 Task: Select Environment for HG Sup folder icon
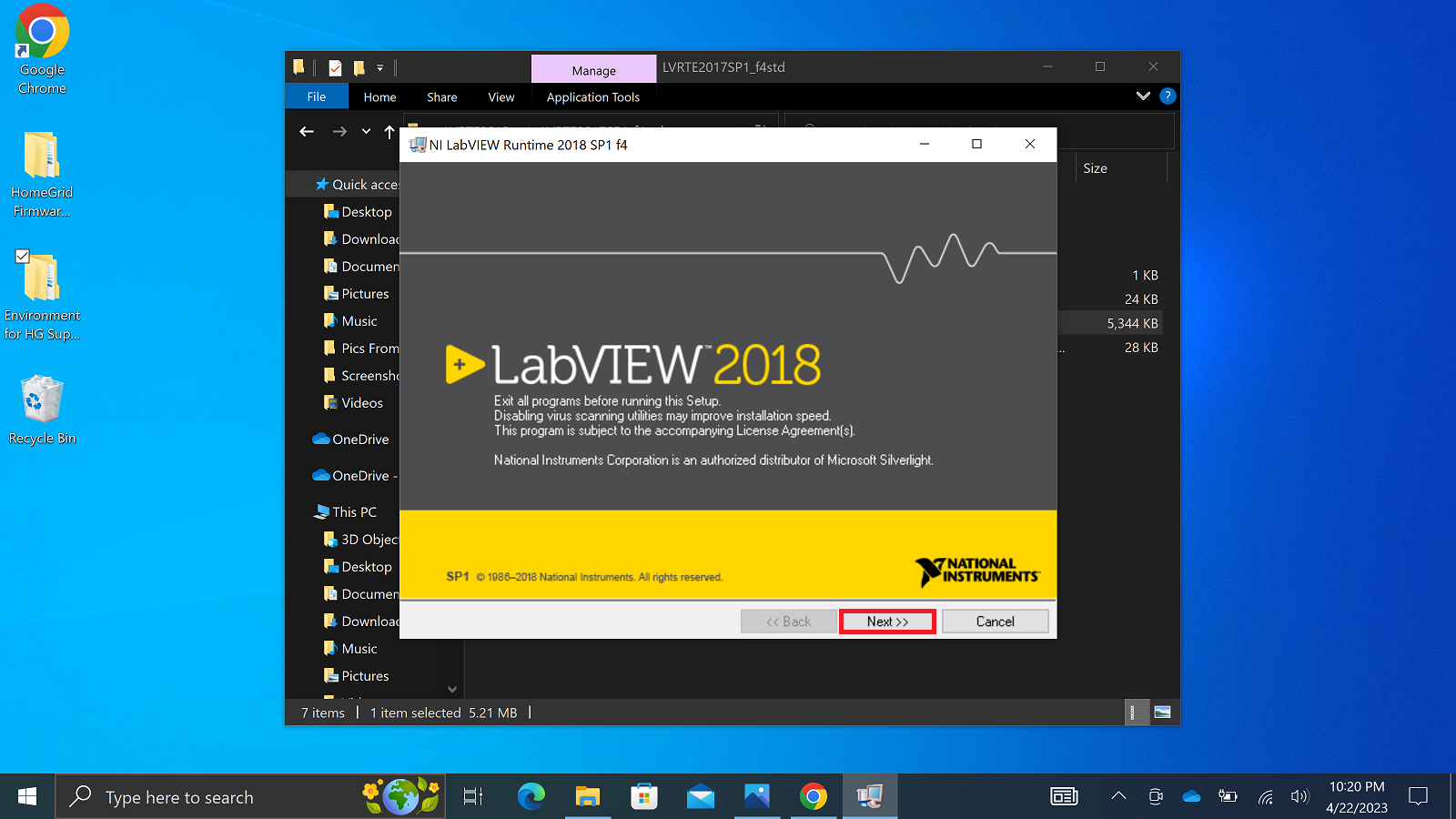click(x=42, y=278)
